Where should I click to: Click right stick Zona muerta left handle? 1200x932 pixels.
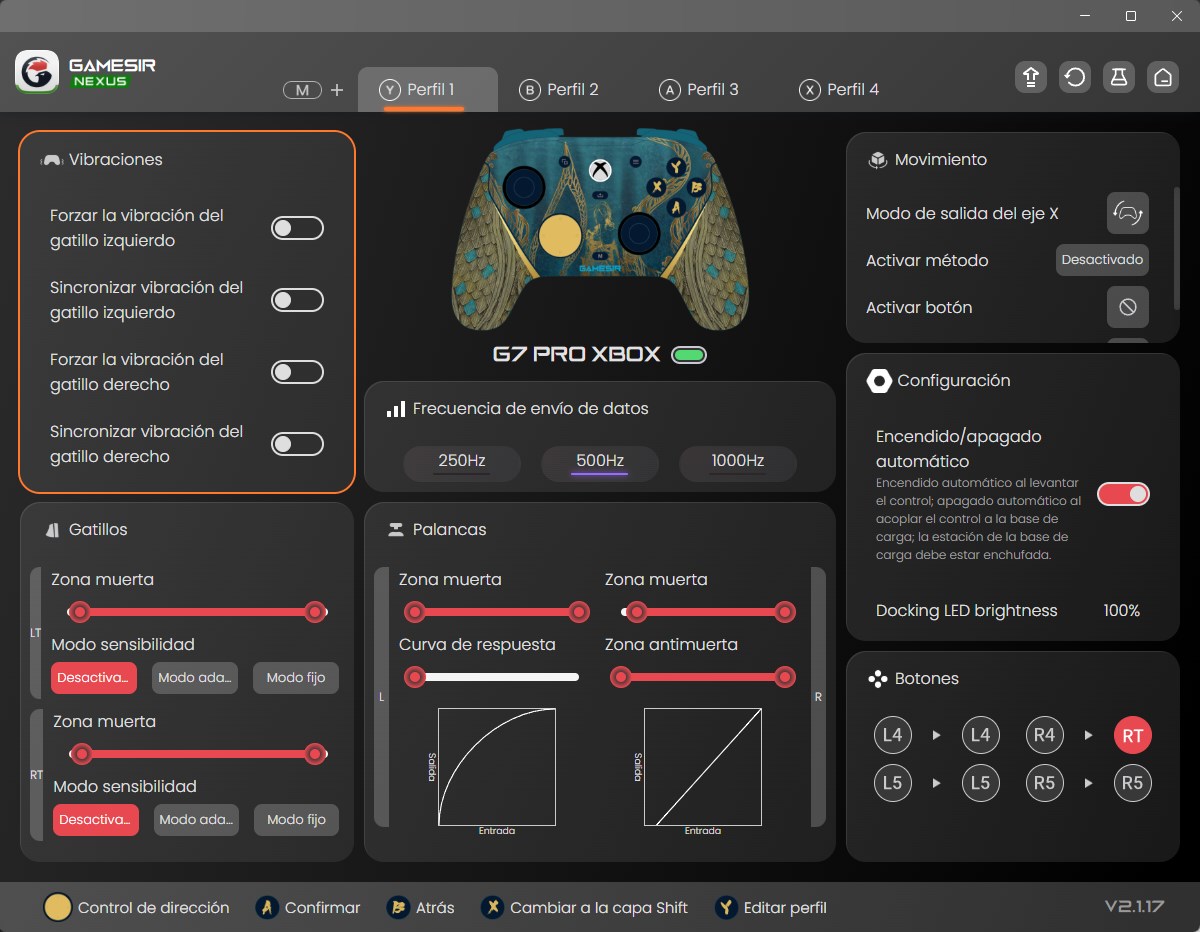click(x=635, y=612)
